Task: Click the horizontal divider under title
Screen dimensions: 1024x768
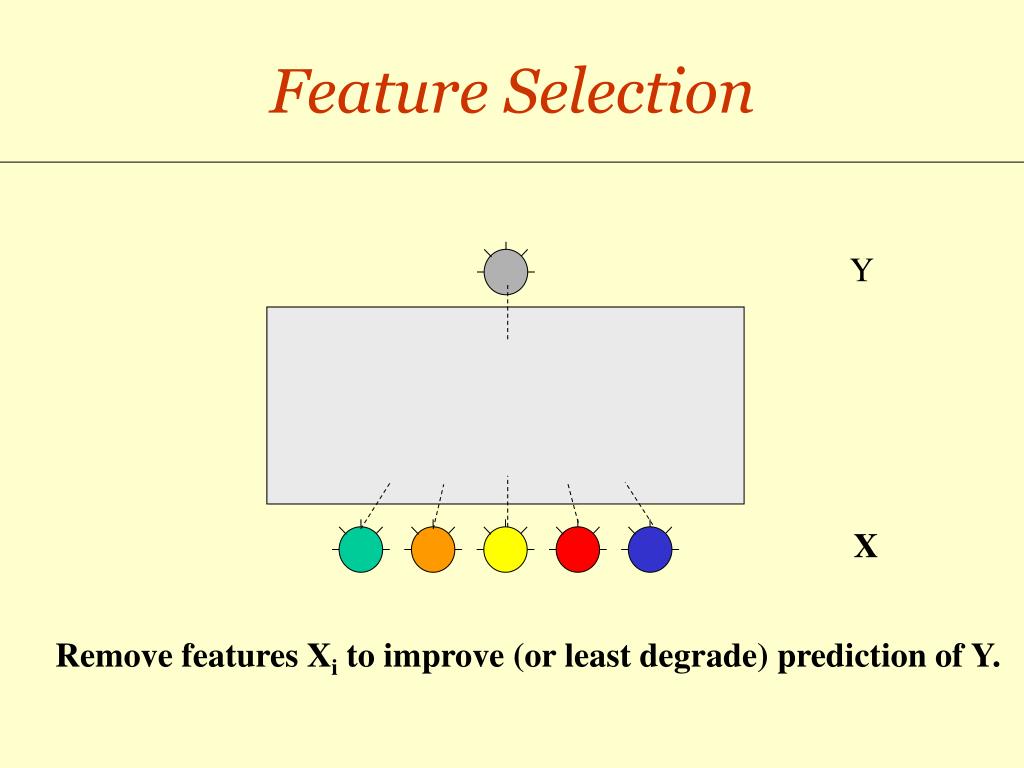Action: pos(512,161)
